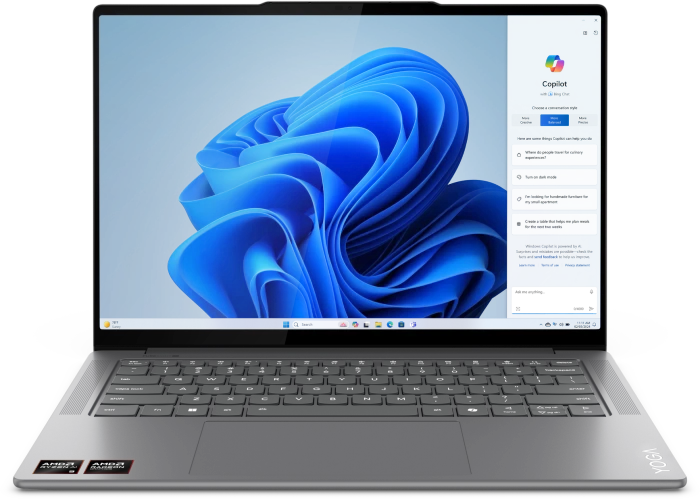Click the send arrow in Copilot
Image resolution: width=700 pixels, height=499 pixels.
(592, 308)
